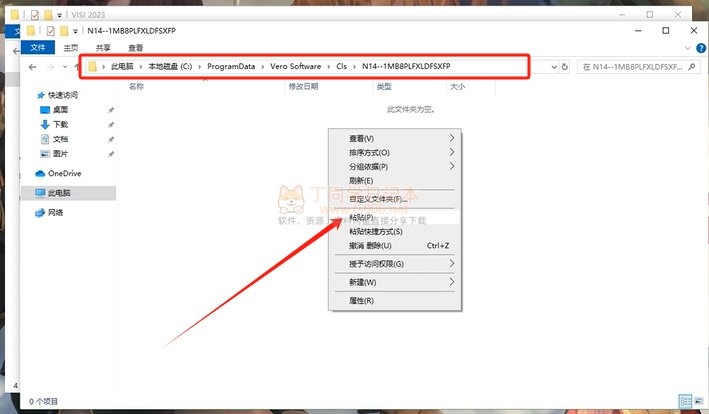Viewport: 709px width, 414px height.
Task: Click the new folder icon in title bar toolbar
Action: (x=64, y=31)
